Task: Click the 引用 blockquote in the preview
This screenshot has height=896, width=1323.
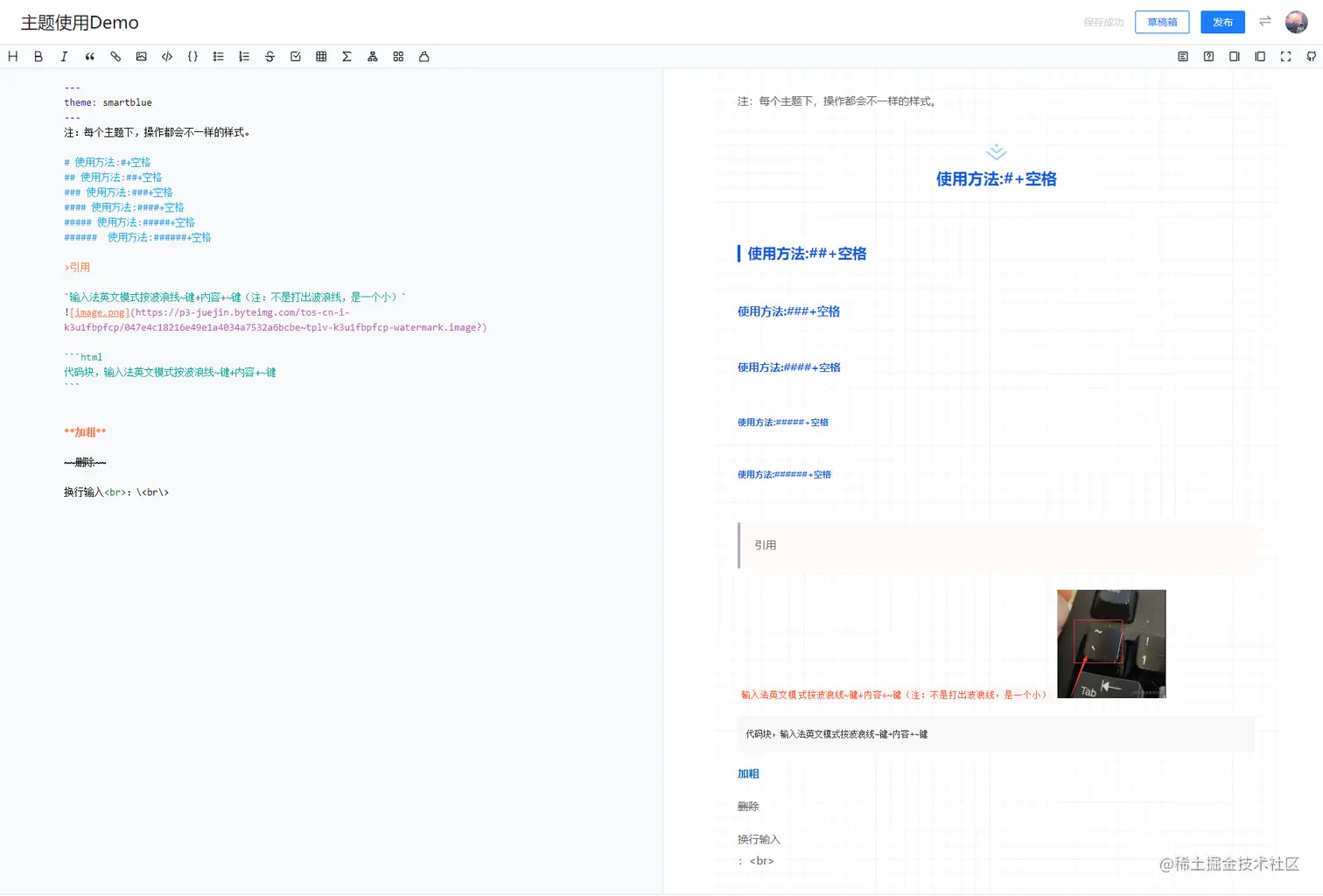Action: [997, 545]
